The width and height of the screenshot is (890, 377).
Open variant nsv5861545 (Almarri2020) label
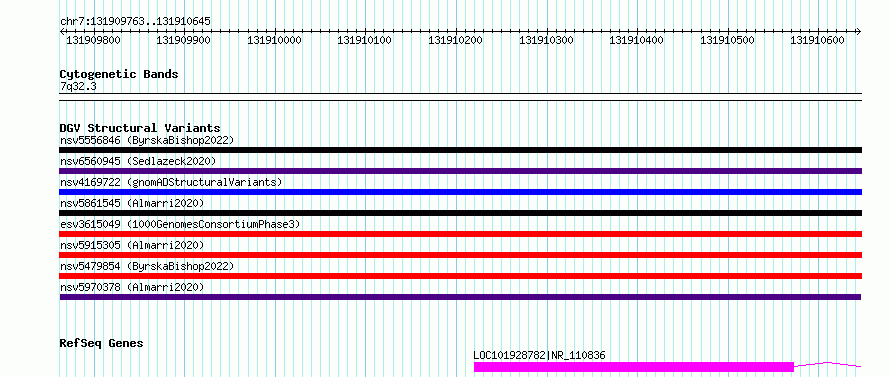(x=132, y=203)
